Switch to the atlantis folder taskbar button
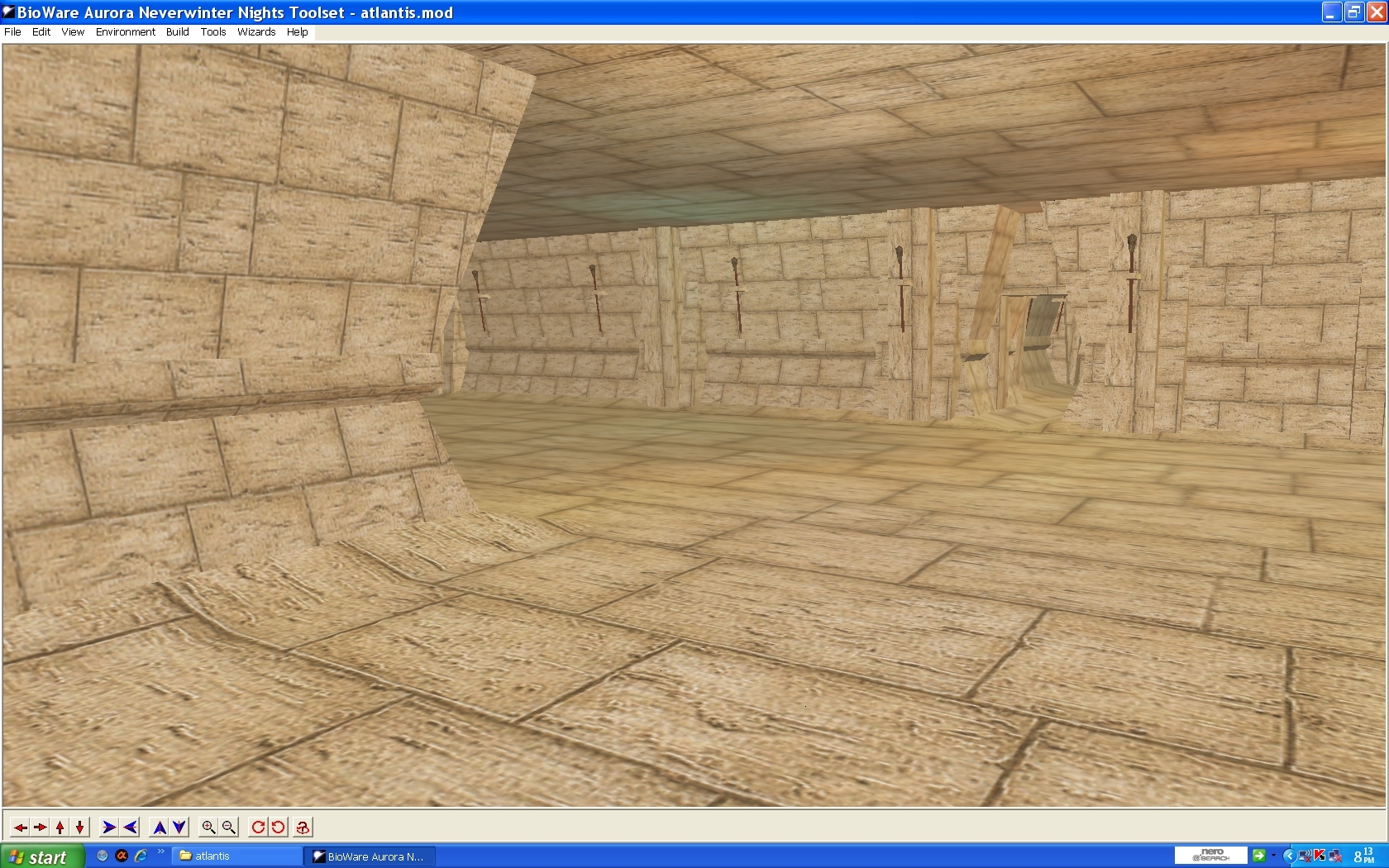The width and height of the screenshot is (1389, 868). 236,856
